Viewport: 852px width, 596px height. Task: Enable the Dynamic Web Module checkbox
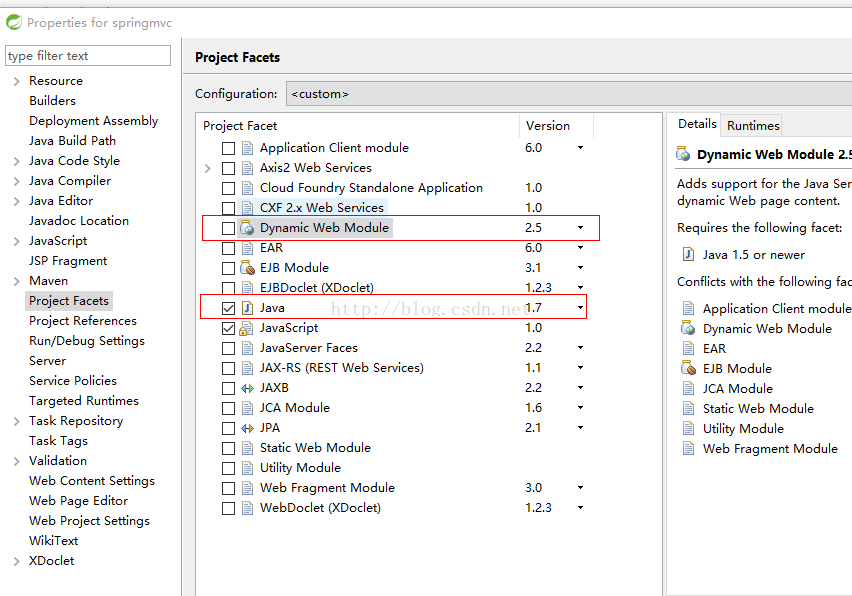point(229,228)
